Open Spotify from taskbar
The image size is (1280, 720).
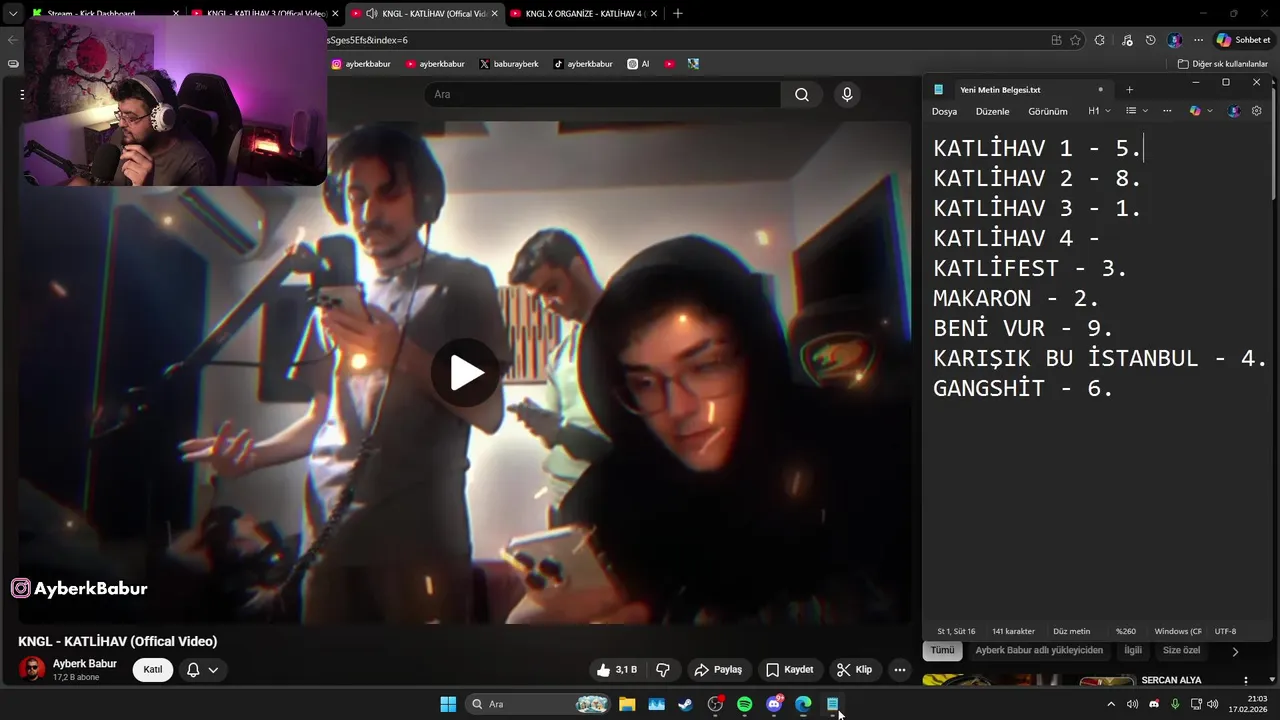[744, 704]
